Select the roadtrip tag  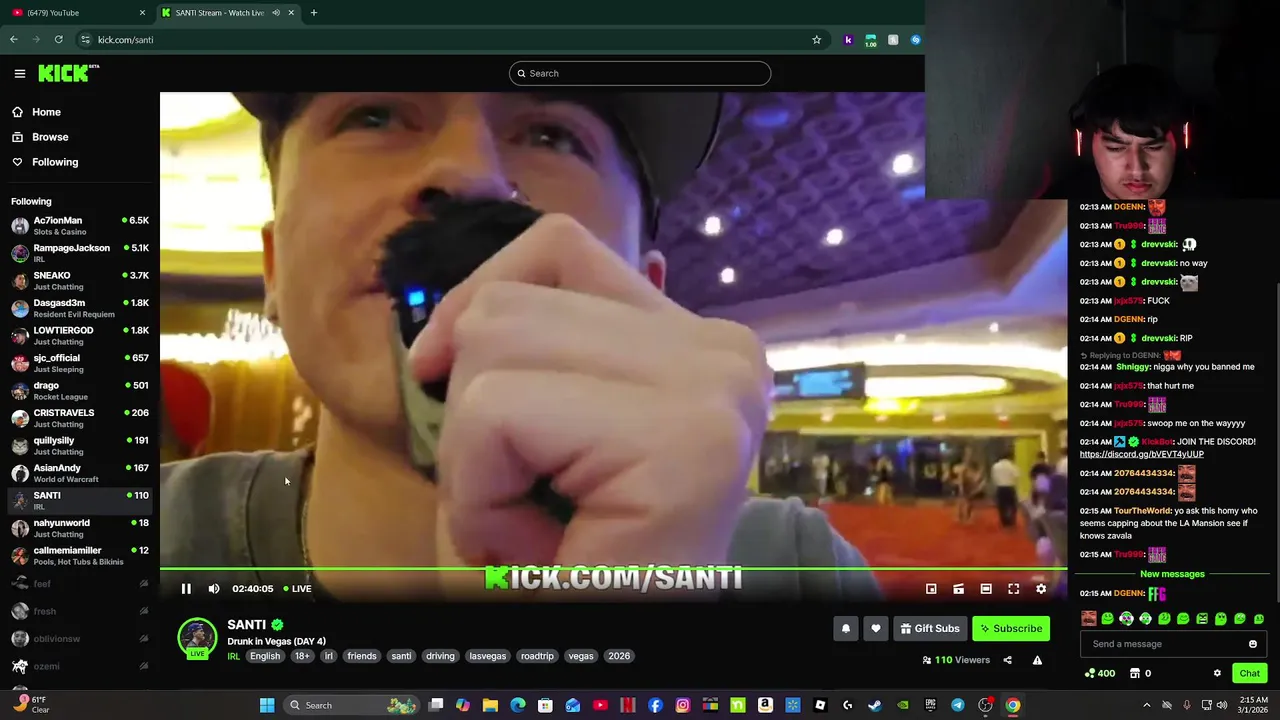tap(537, 656)
